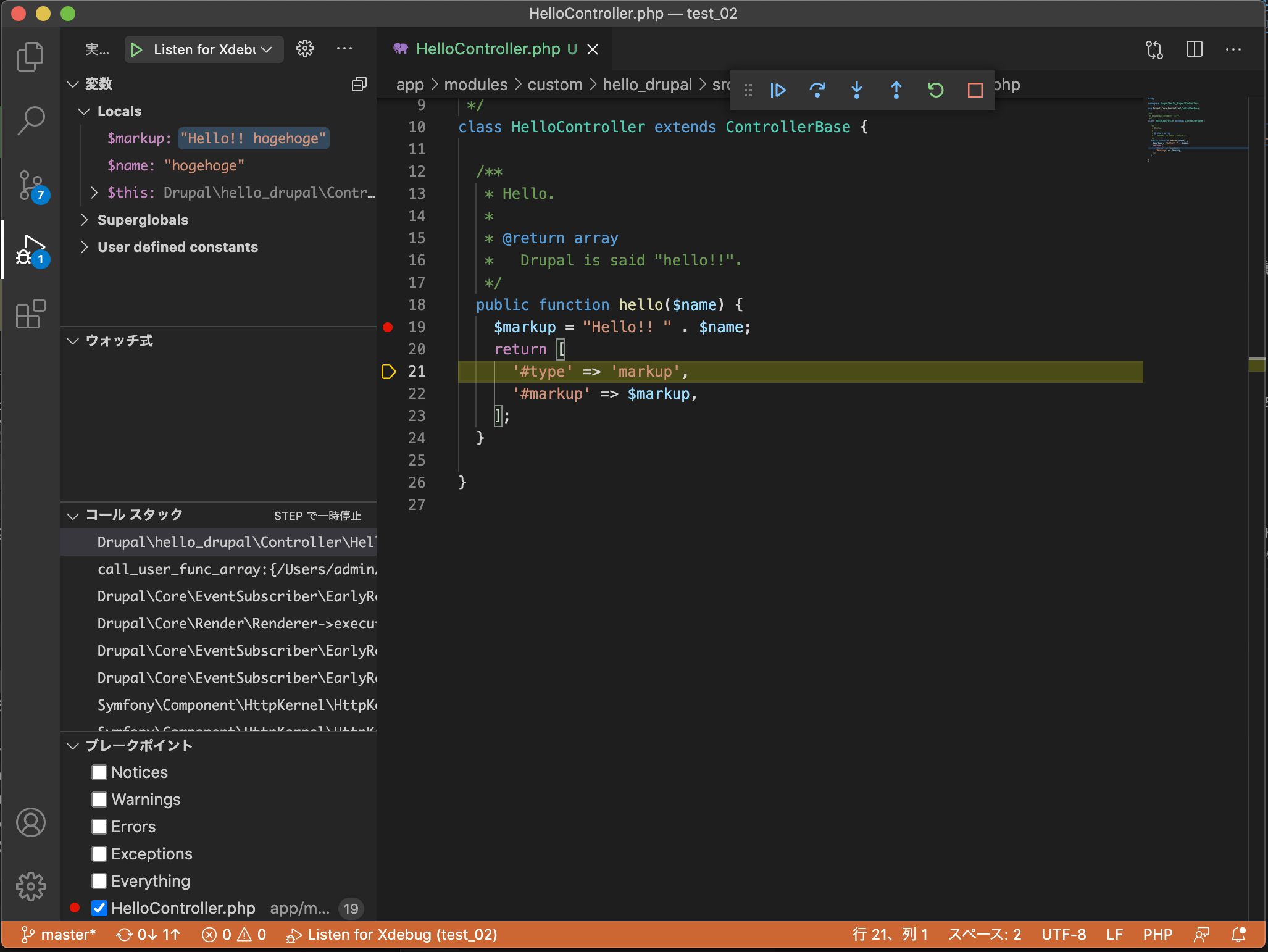Restart the debug session

point(936,90)
